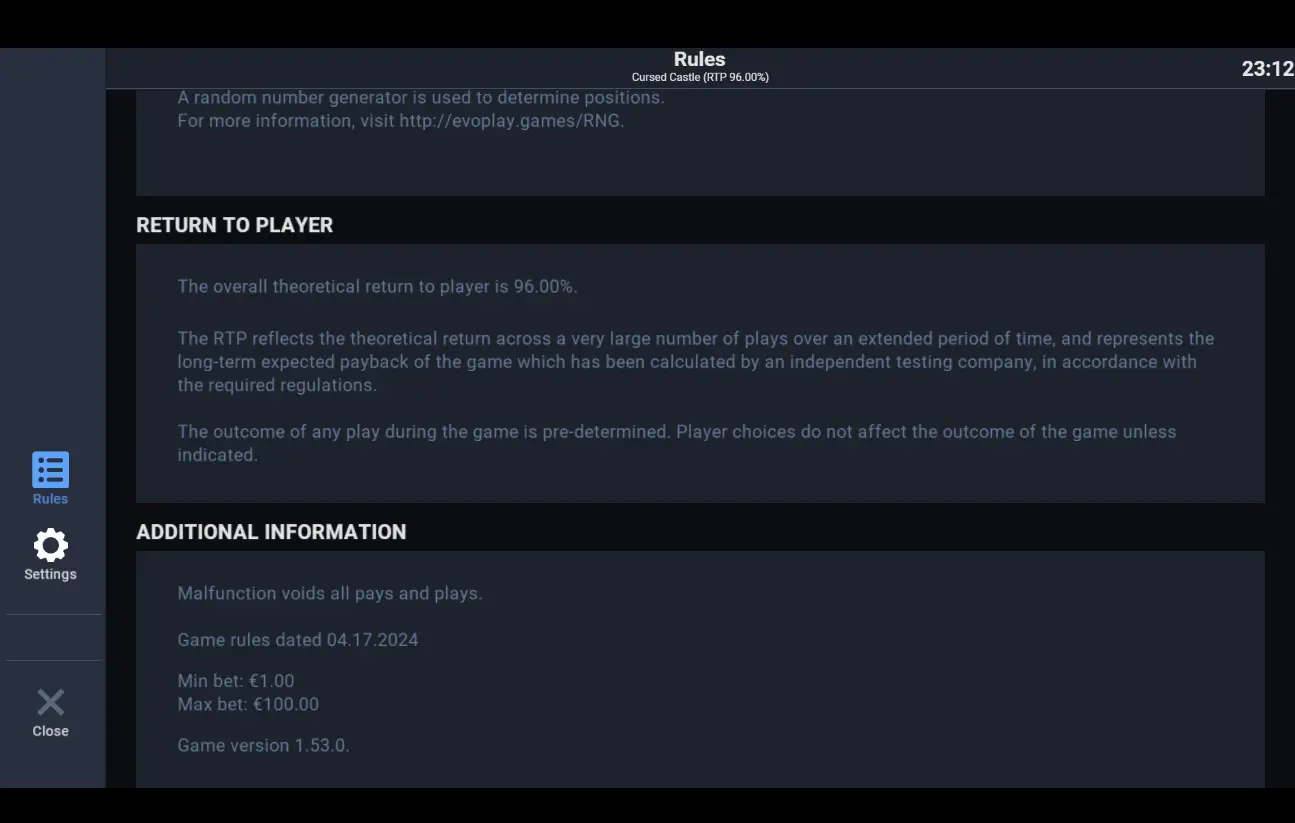Click the Malfunction voids all pays text
Screen dimensions: 1295x823
tap(330, 594)
